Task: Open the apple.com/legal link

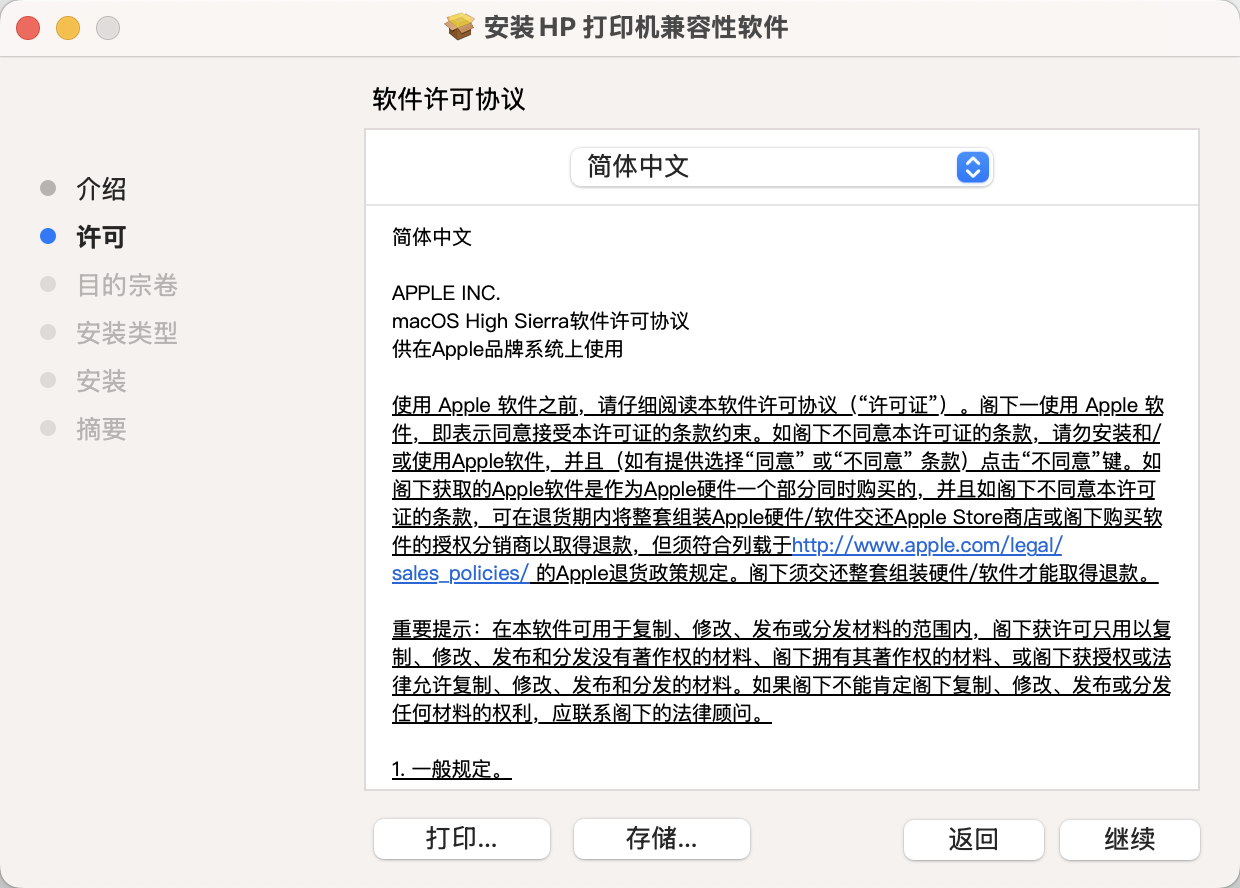Action: [927, 545]
